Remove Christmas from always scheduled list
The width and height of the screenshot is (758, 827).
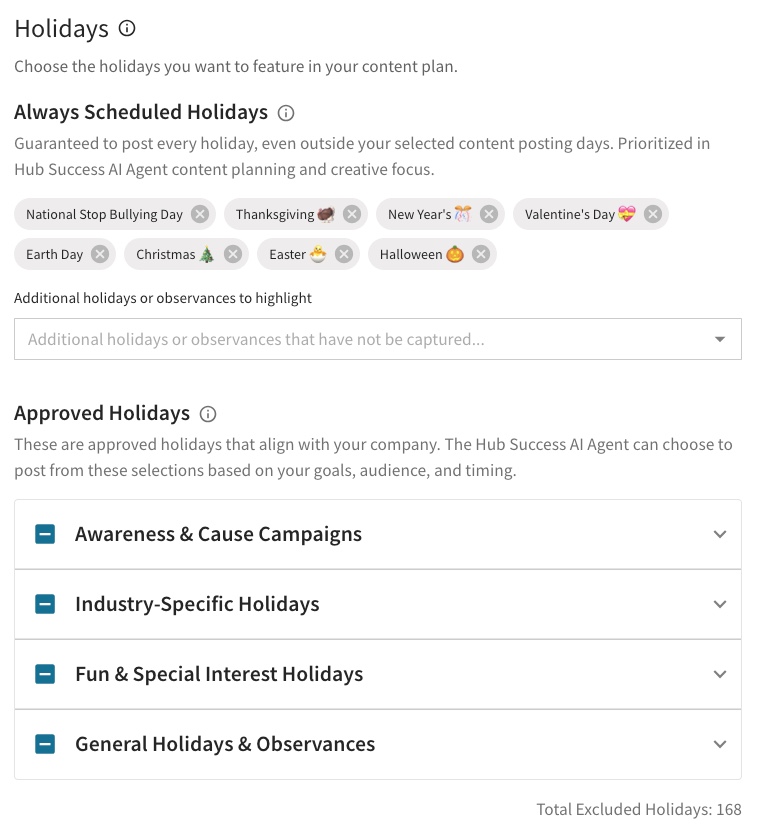[233, 254]
